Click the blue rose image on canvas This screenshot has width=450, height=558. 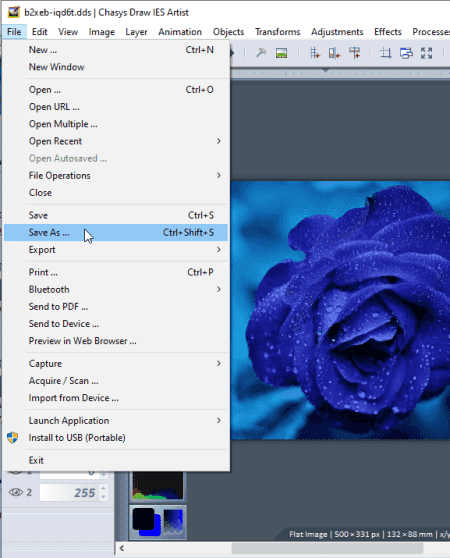pyautogui.click(x=340, y=310)
